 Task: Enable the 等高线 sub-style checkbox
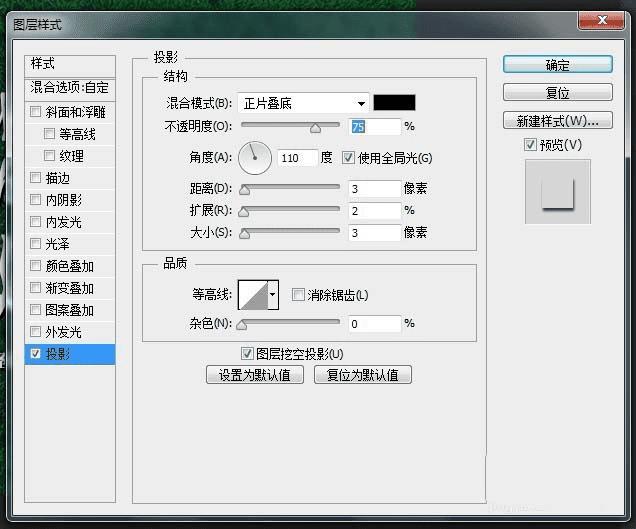pyautogui.click(x=49, y=133)
